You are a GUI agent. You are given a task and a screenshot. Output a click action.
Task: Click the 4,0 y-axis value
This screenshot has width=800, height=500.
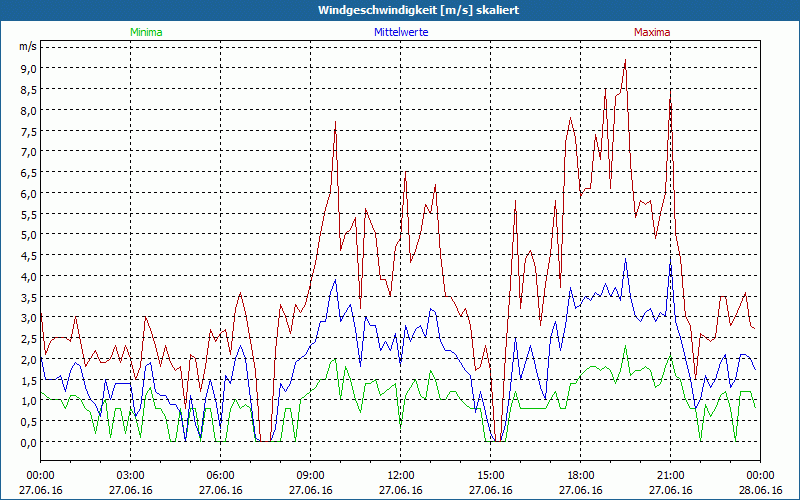coord(29,277)
